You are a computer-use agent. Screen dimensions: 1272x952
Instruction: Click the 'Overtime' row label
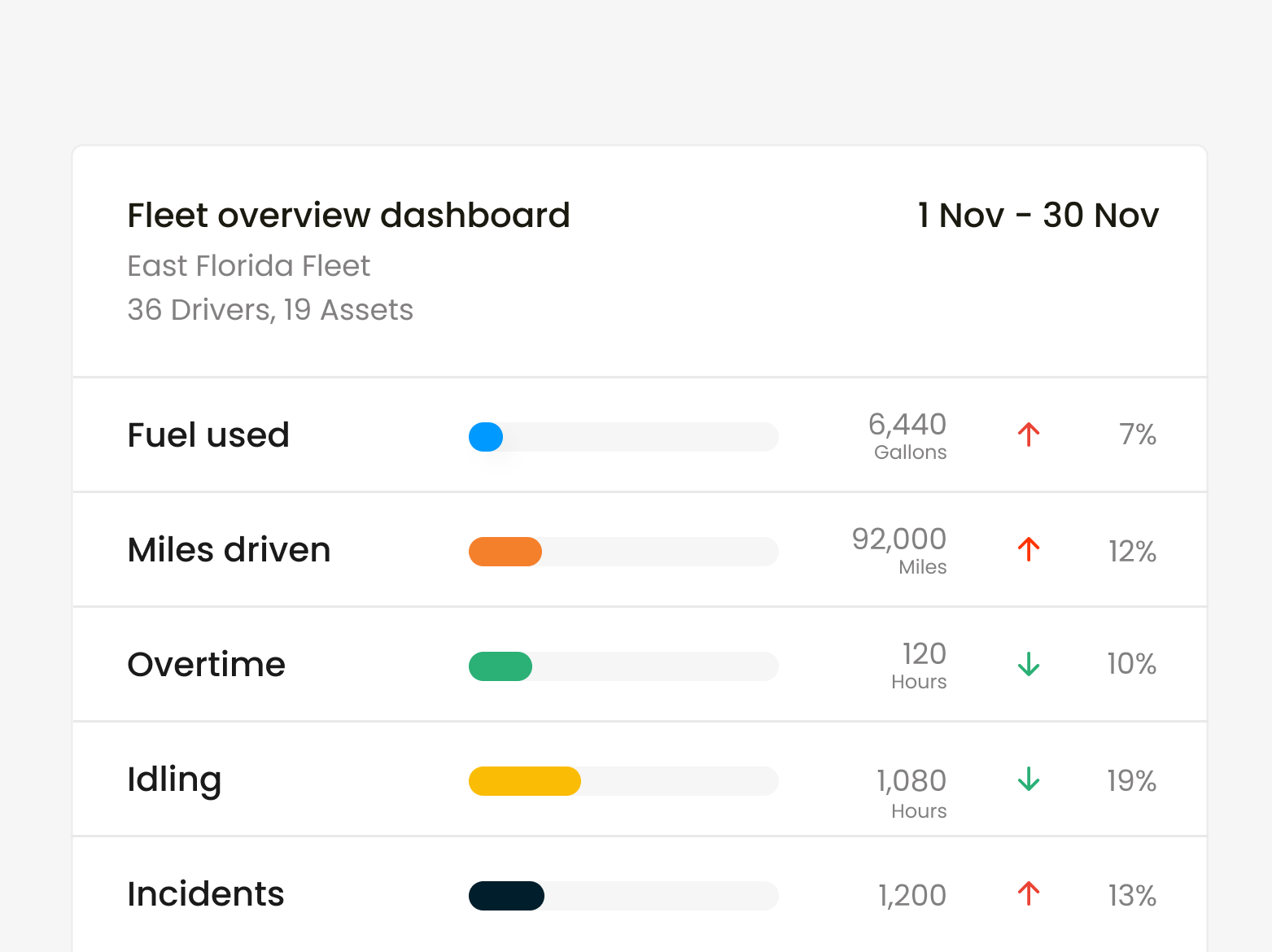pos(207,665)
